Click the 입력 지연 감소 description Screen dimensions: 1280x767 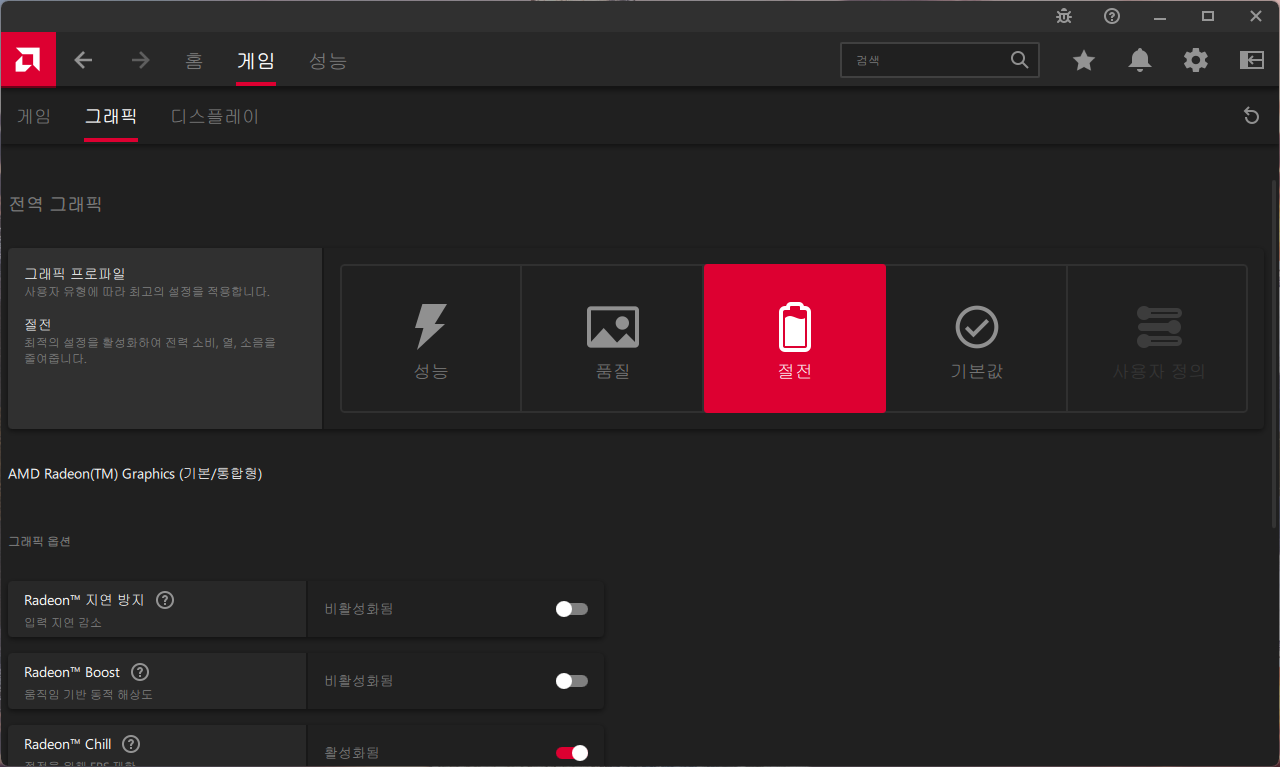click(63, 622)
